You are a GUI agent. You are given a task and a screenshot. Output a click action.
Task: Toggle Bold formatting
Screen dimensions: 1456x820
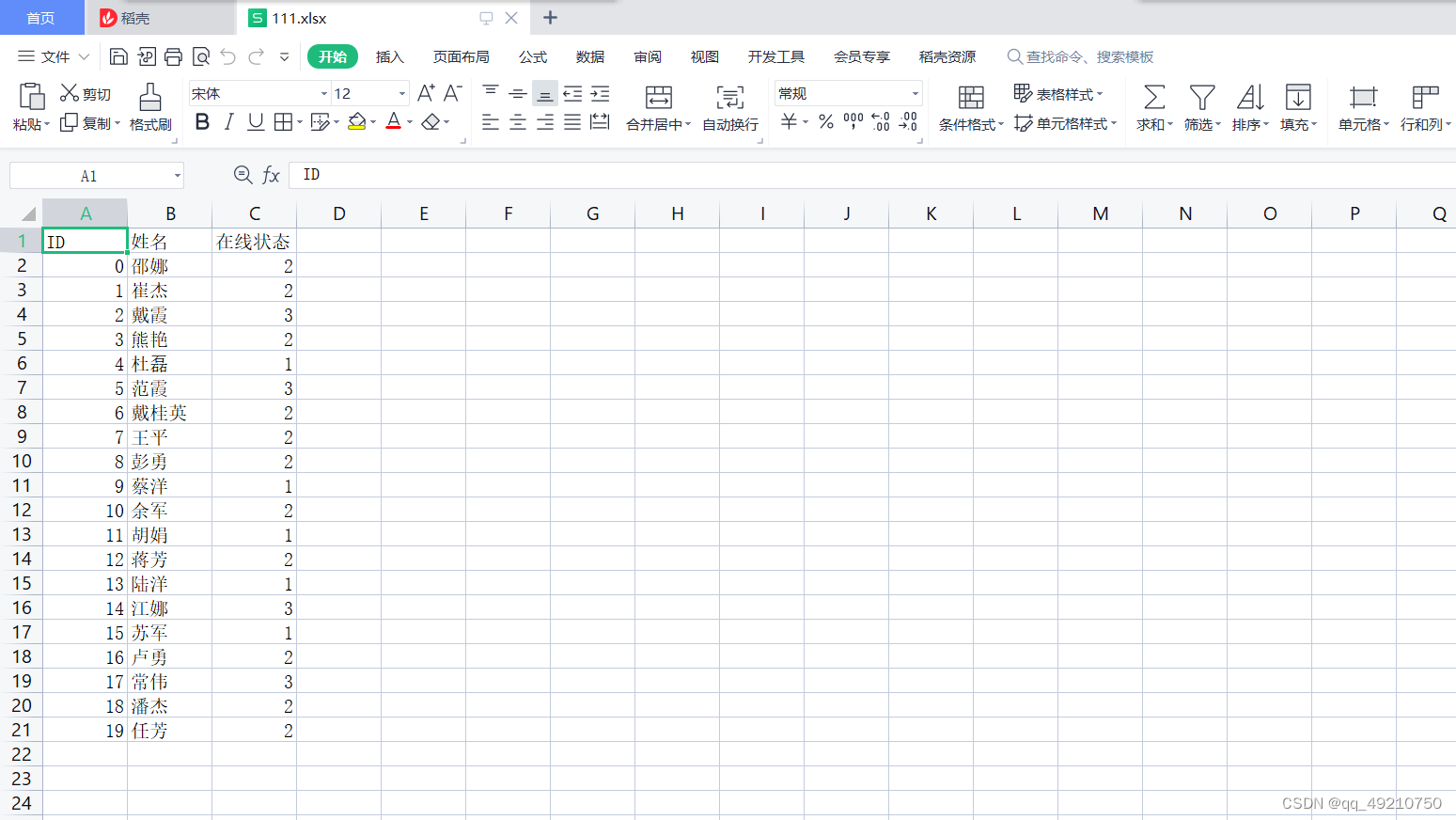point(202,122)
